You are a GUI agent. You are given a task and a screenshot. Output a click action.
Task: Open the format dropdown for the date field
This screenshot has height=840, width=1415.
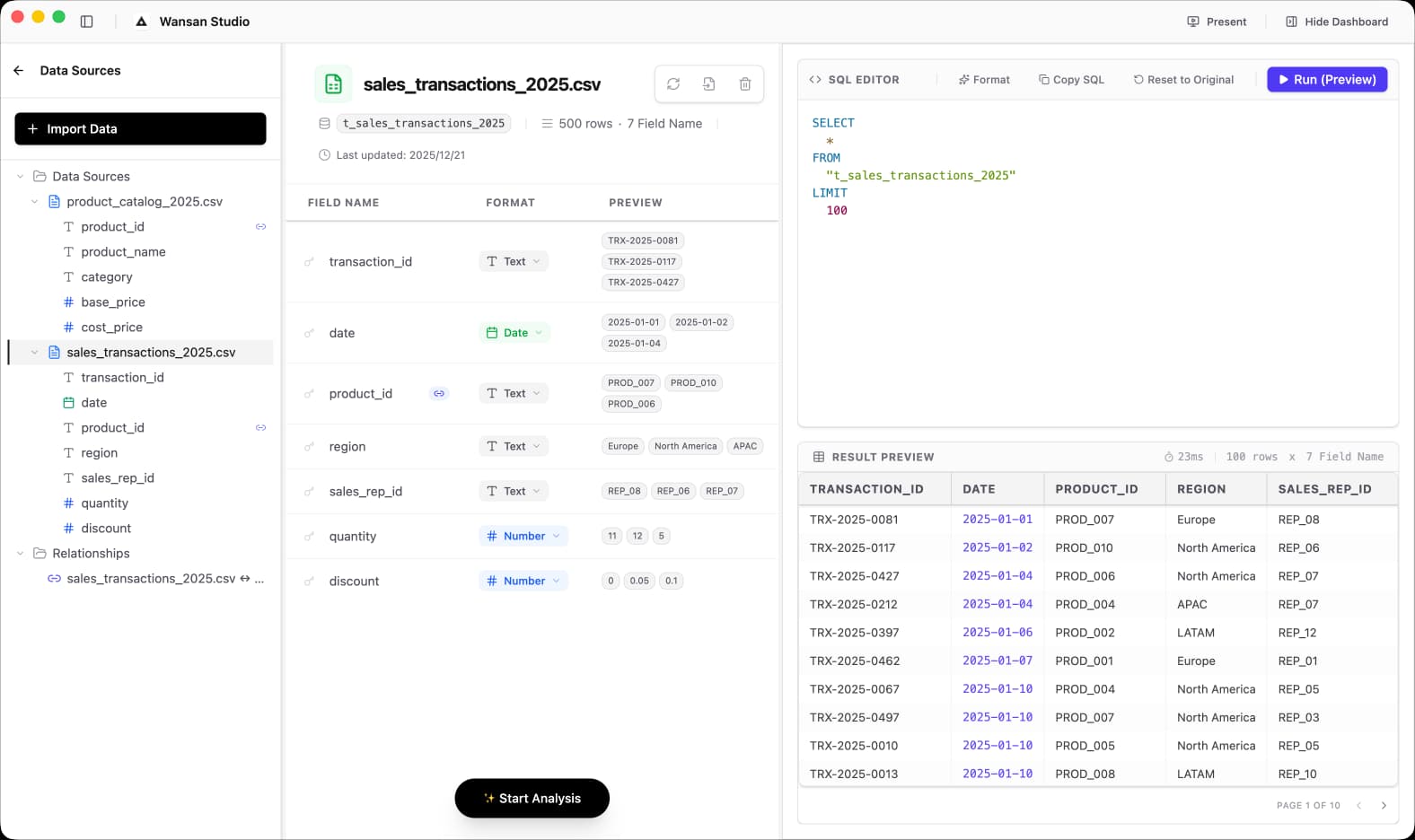(x=514, y=333)
